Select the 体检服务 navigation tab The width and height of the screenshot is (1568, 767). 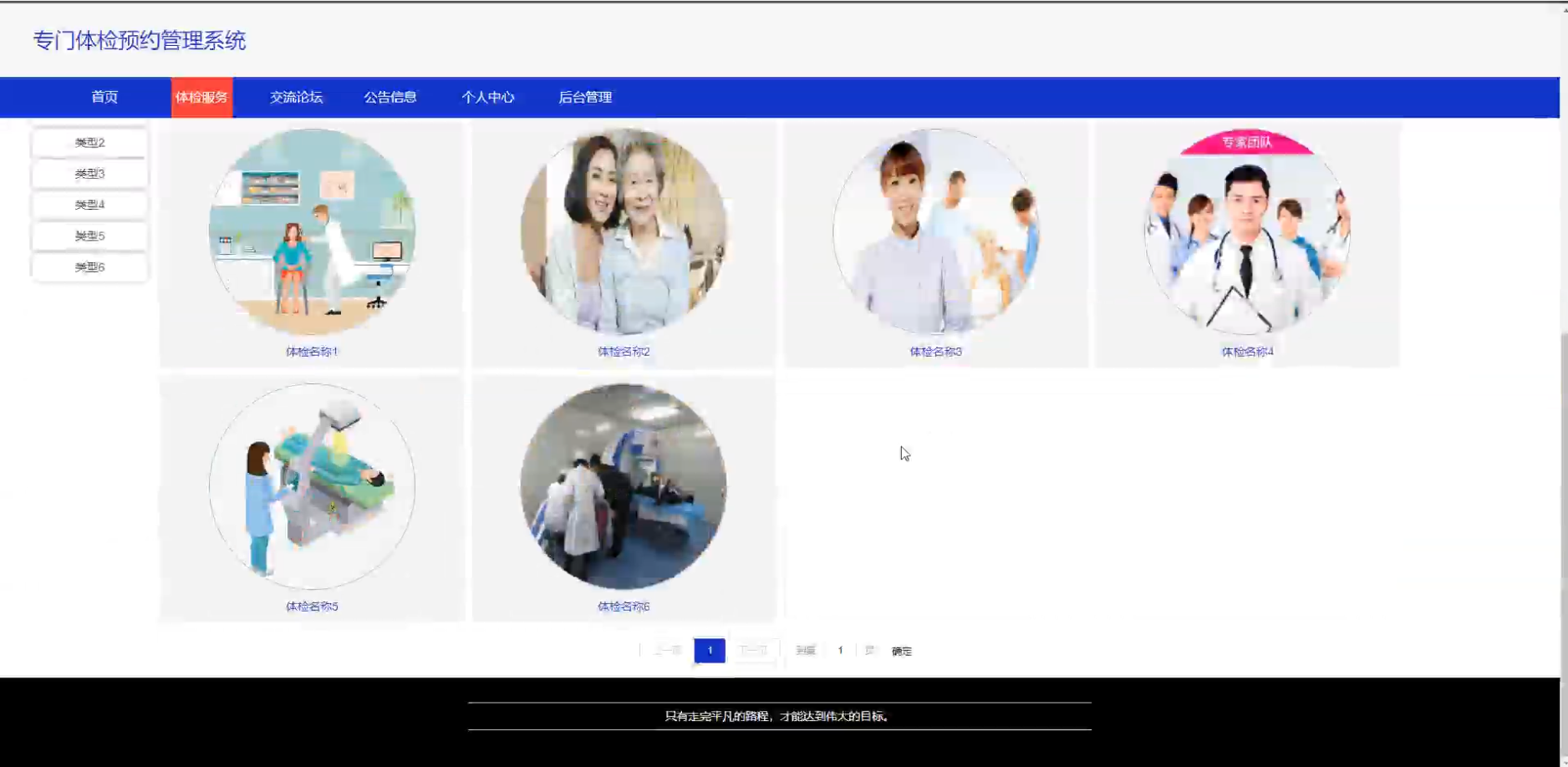point(201,97)
